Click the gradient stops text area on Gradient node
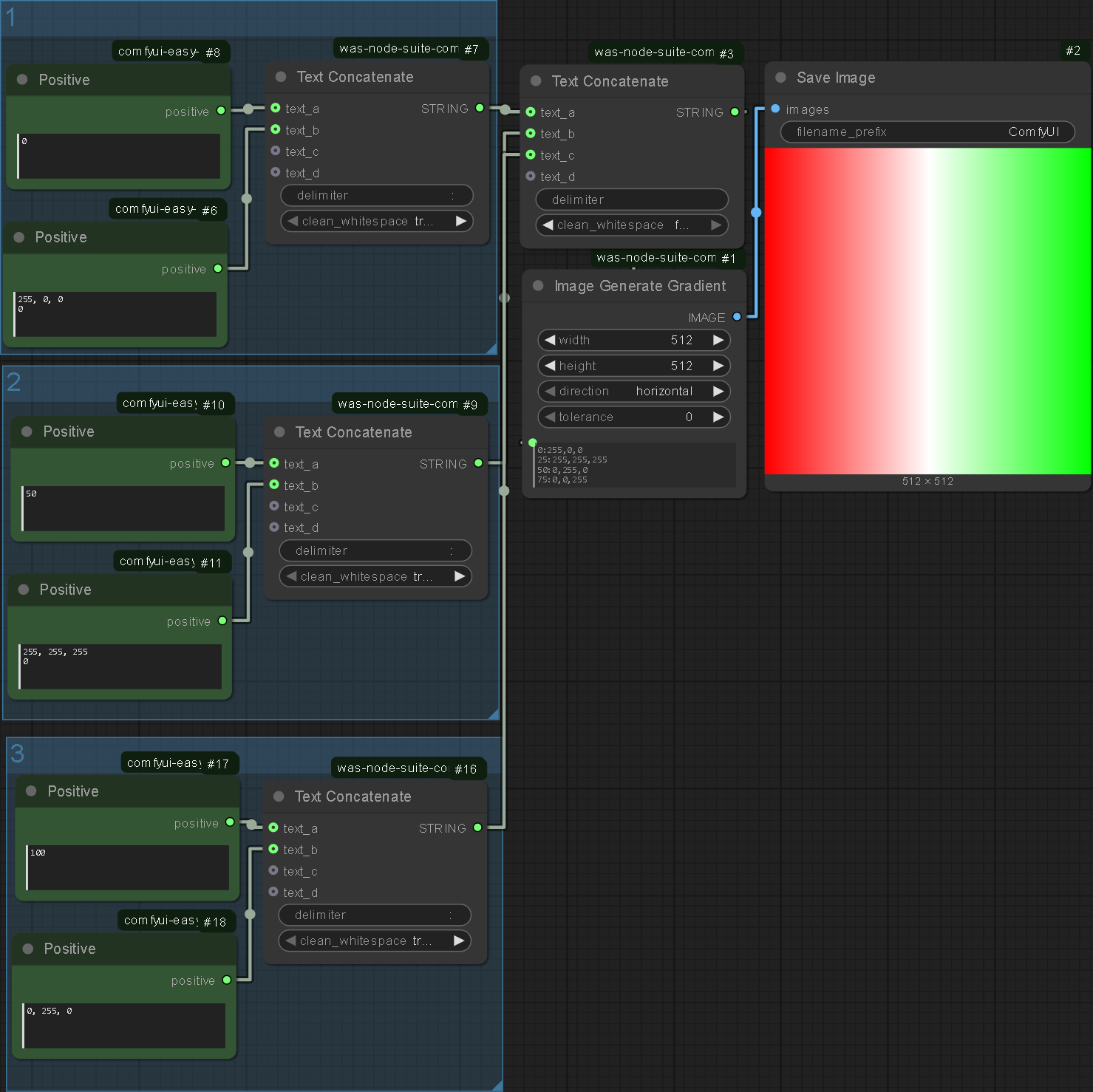This screenshot has width=1093, height=1092. (634, 465)
